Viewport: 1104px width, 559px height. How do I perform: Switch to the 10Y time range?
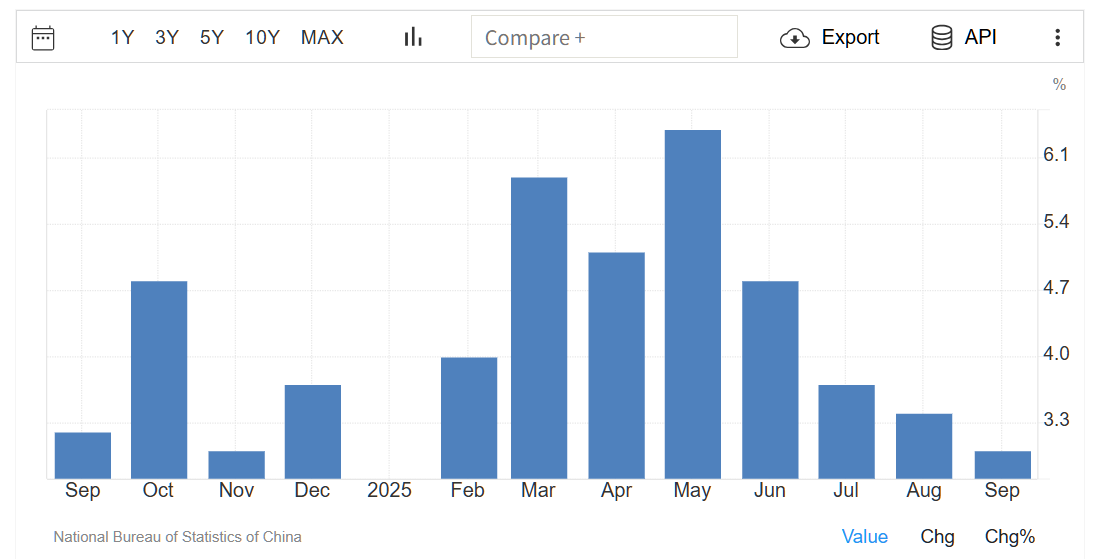[262, 38]
